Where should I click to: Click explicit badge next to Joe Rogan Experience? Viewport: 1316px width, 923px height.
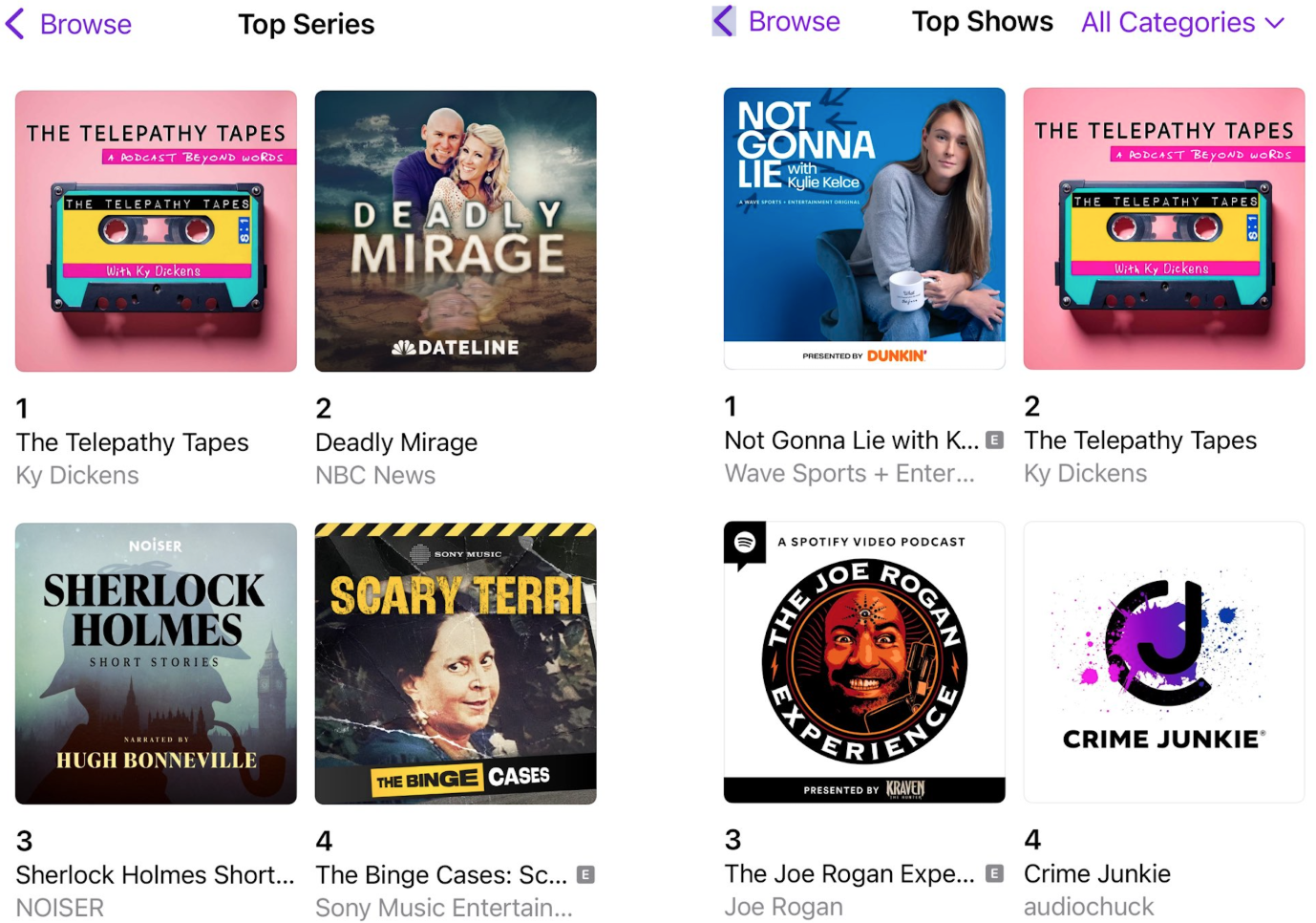point(994,873)
